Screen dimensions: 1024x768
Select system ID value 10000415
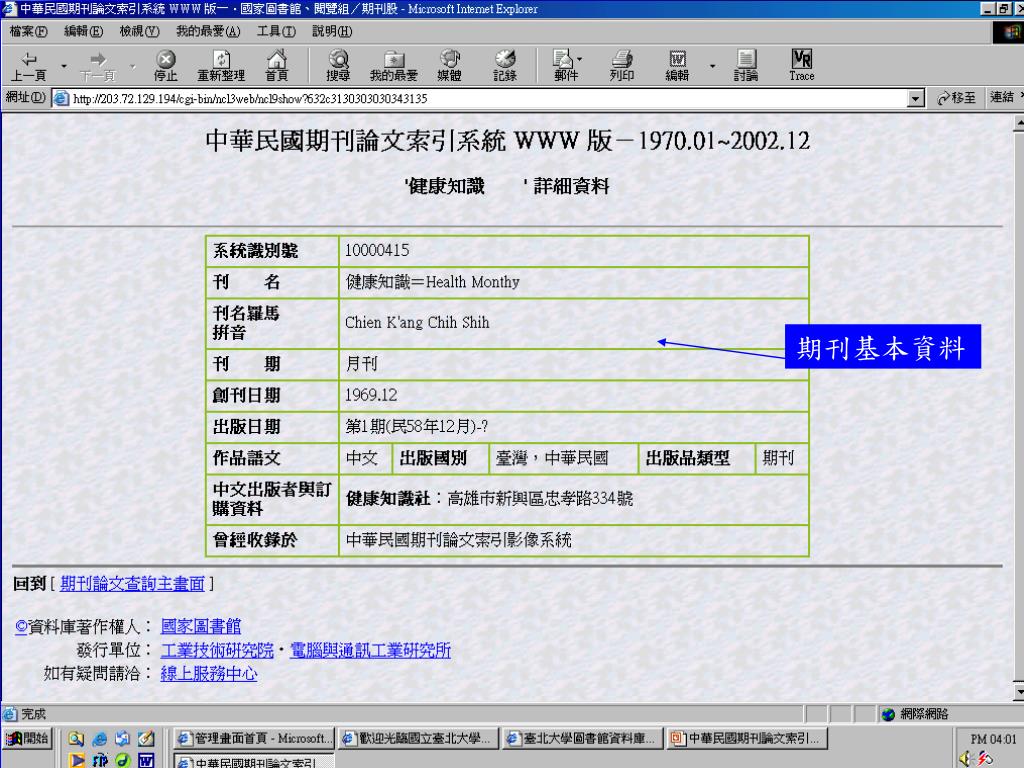pos(377,250)
